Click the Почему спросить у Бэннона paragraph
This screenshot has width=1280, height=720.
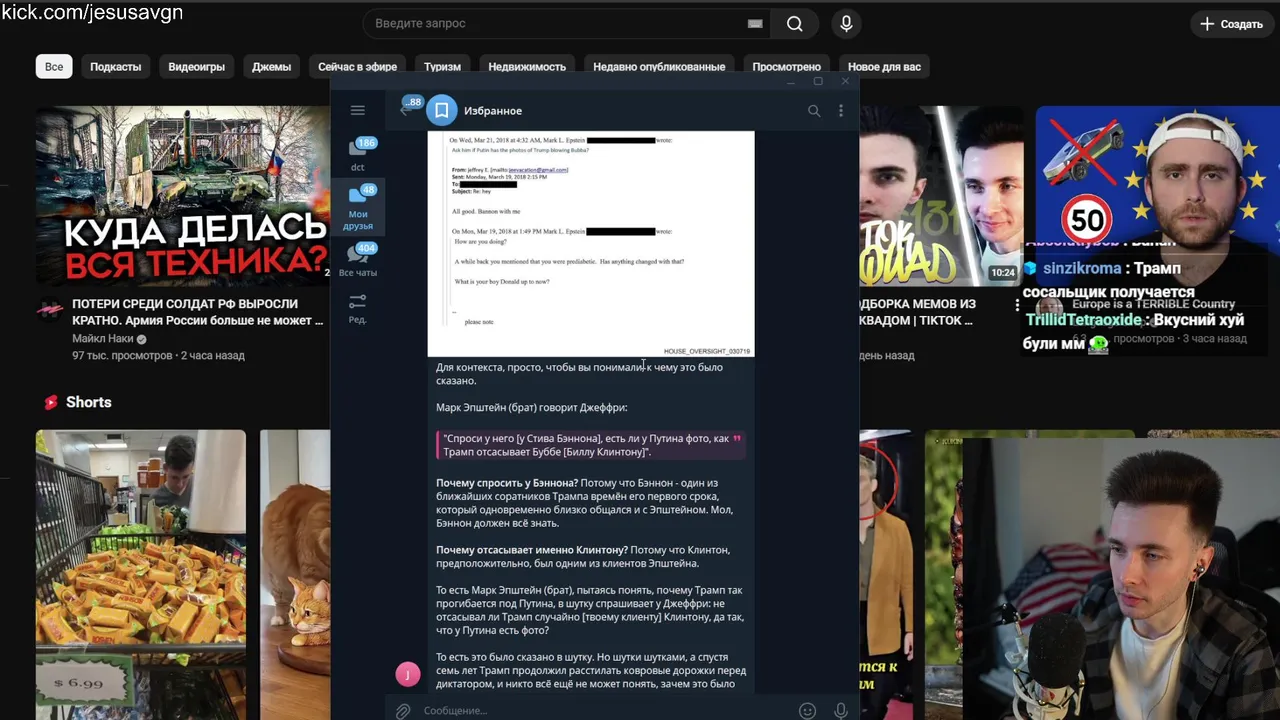(585, 503)
